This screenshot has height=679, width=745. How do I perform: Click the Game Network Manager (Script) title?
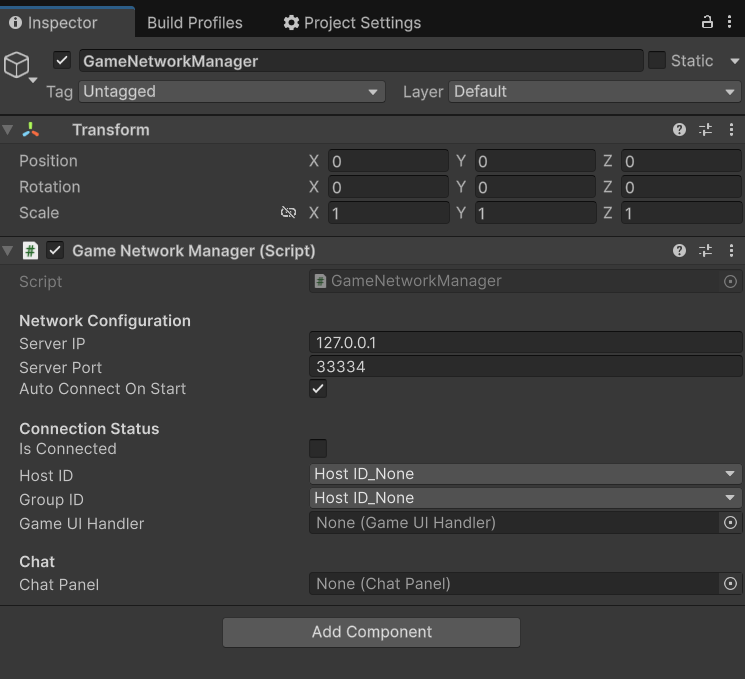tap(193, 251)
